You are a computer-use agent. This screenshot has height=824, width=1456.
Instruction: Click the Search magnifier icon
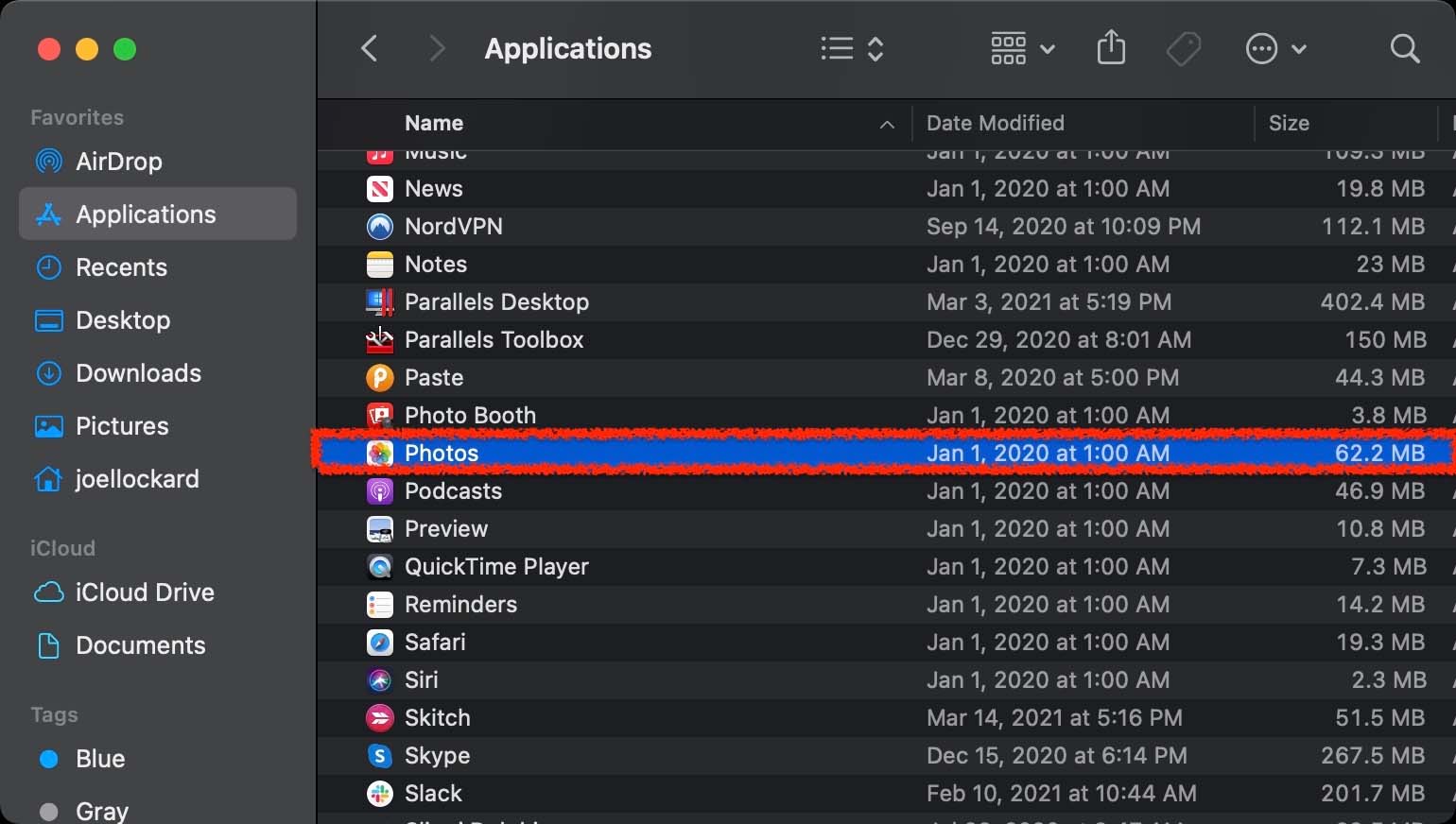coord(1405,48)
